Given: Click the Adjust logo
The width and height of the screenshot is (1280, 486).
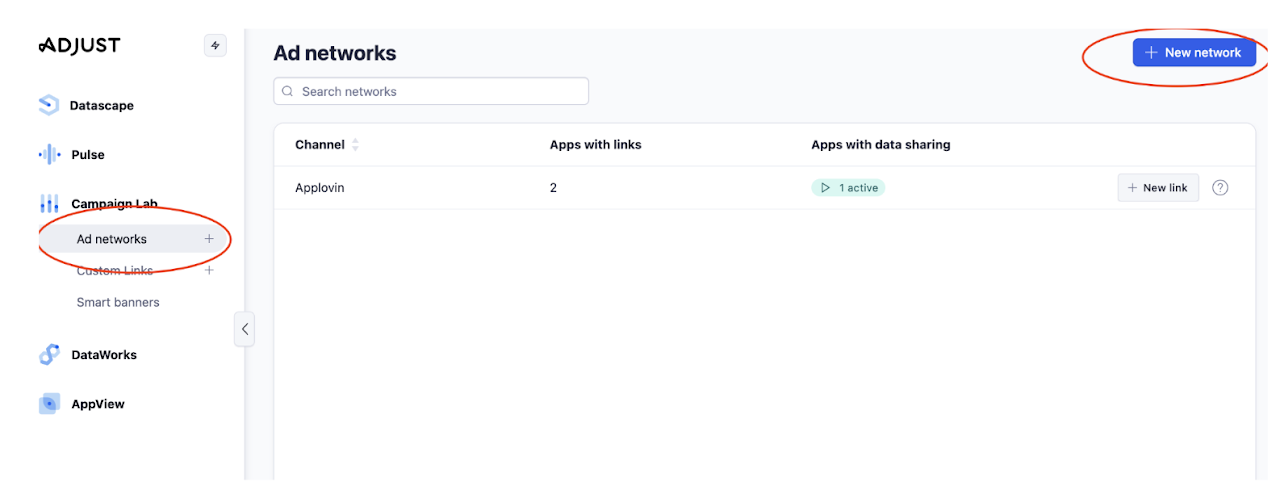Looking at the screenshot, I should [x=79, y=46].
